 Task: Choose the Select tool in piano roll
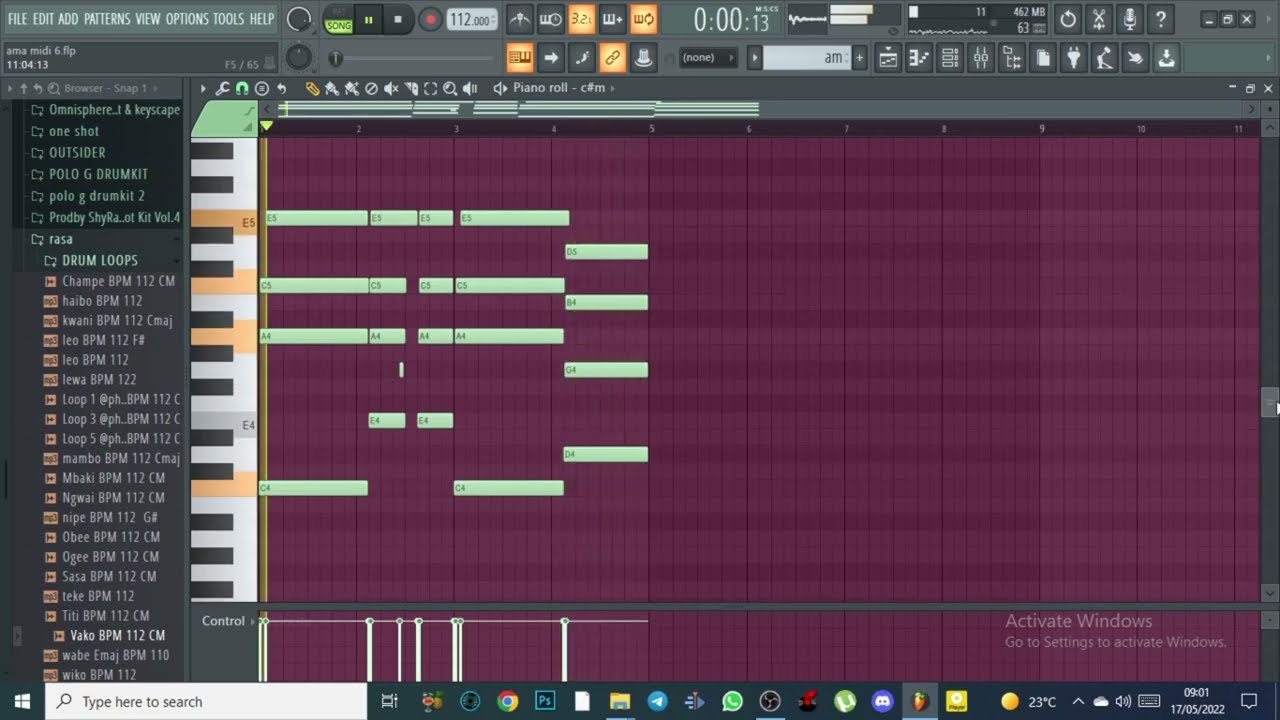point(430,88)
